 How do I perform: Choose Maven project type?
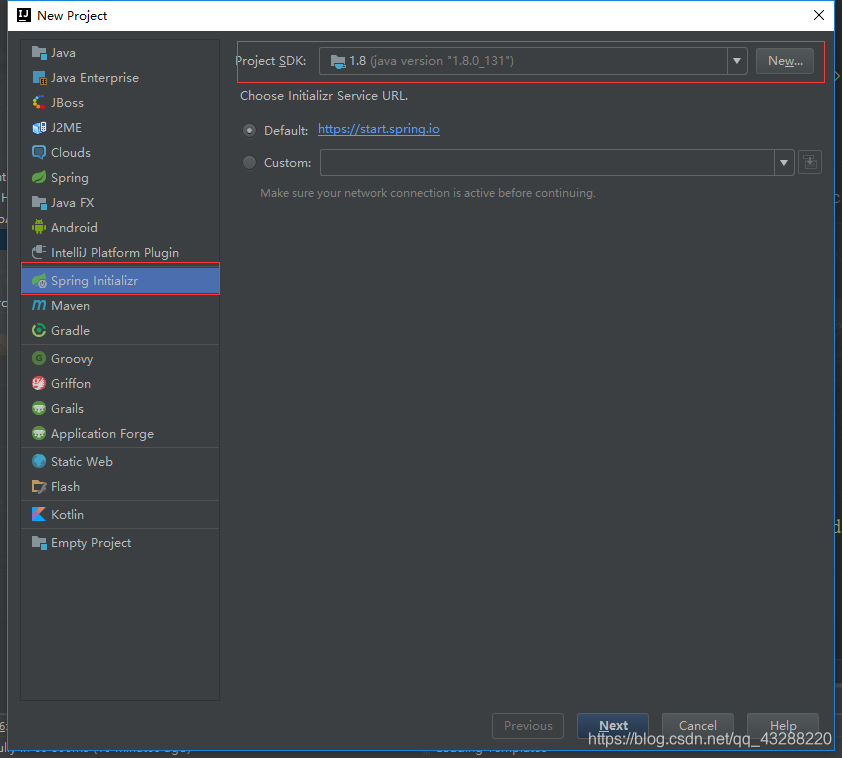pos(120,305)
